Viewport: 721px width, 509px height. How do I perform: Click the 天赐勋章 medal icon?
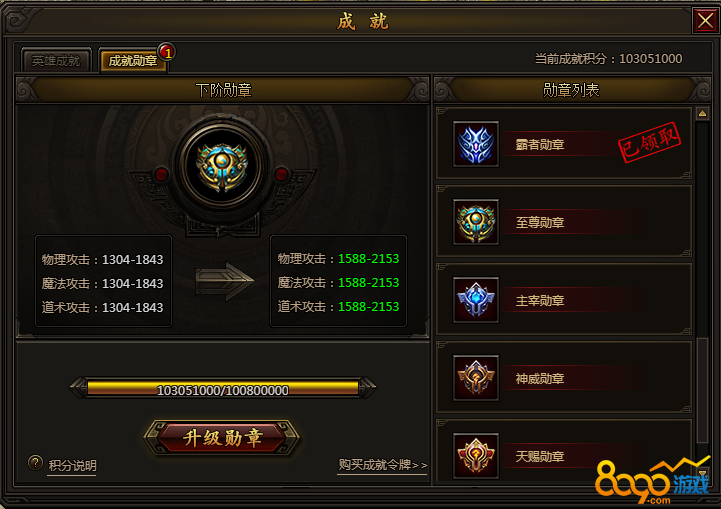(x=475, y=456)
